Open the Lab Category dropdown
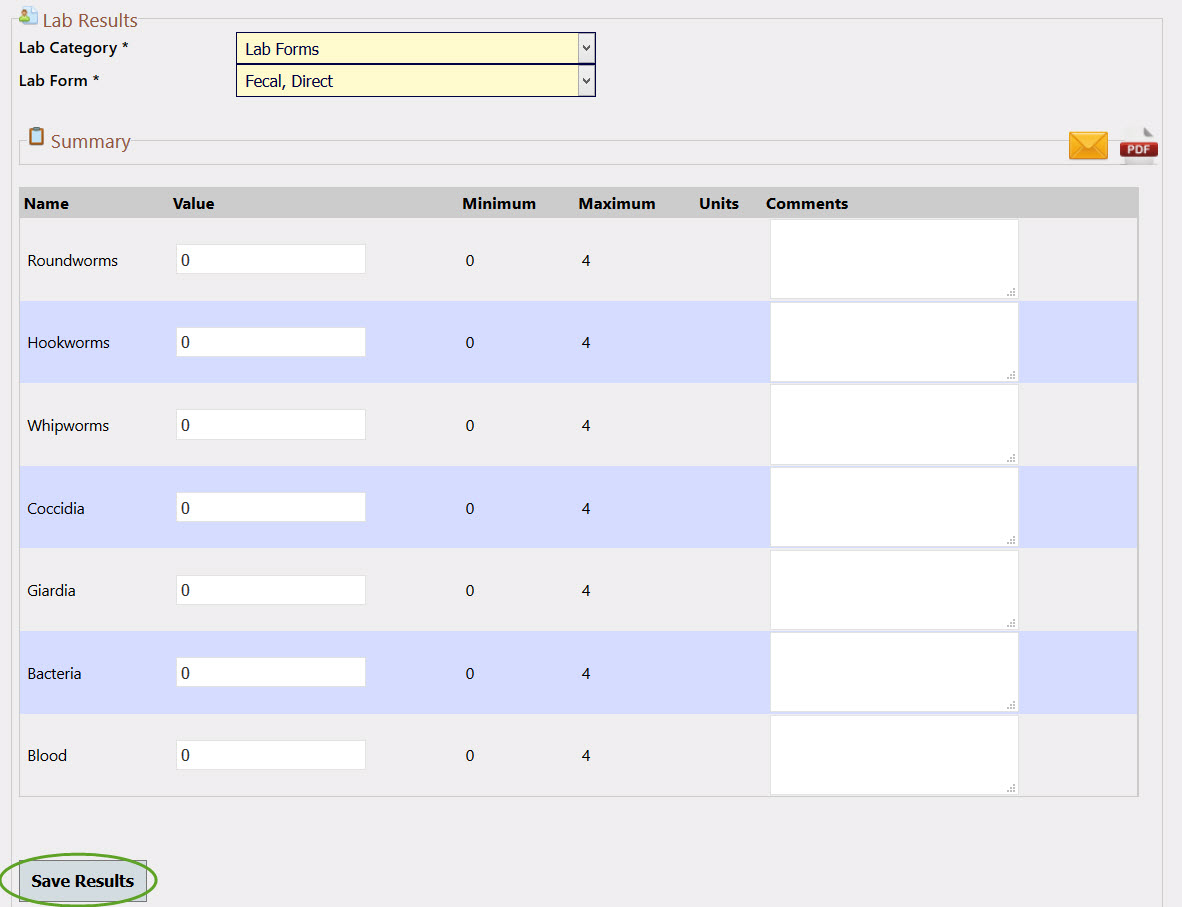The width and height of the screenshot is (1182, 907). 415,48
